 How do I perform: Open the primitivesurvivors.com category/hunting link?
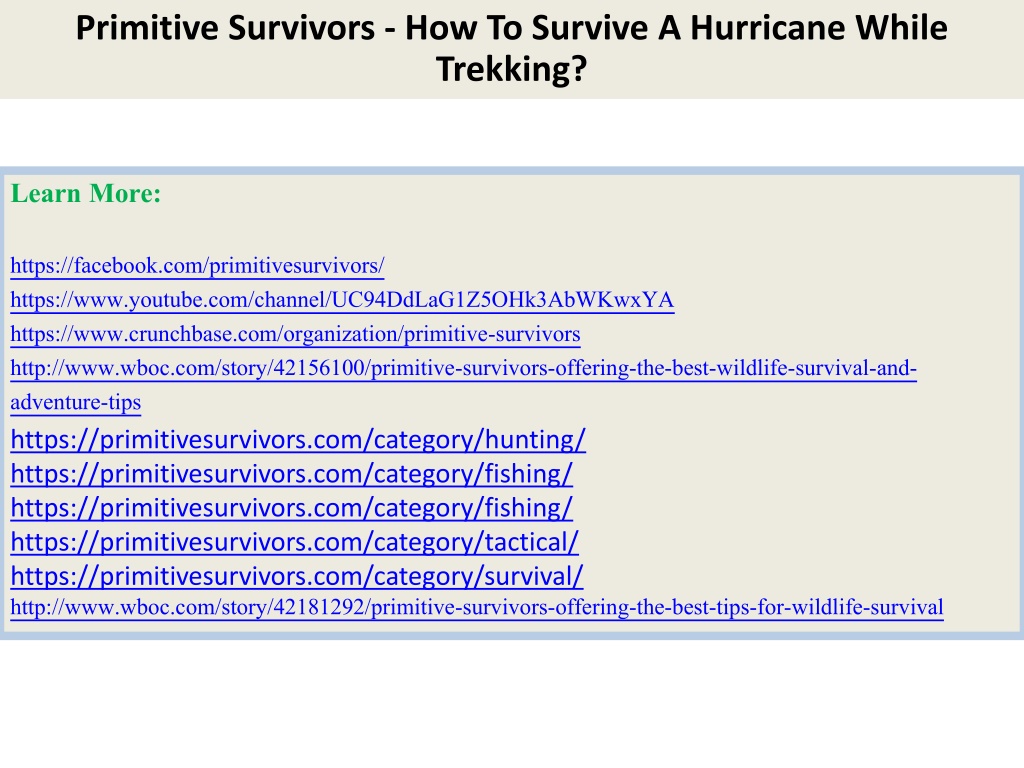point(298,440)
